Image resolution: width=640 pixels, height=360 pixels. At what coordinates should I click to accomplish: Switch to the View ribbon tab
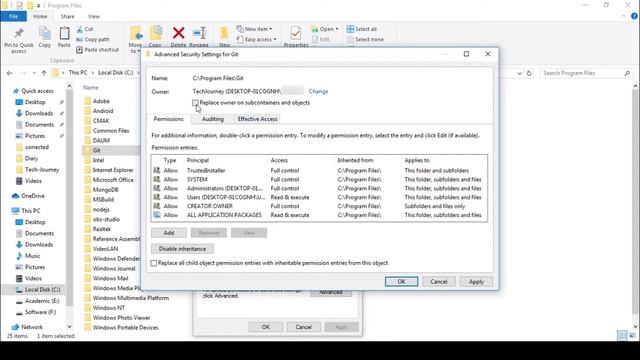pyautogui.click(x=93, y=16)
